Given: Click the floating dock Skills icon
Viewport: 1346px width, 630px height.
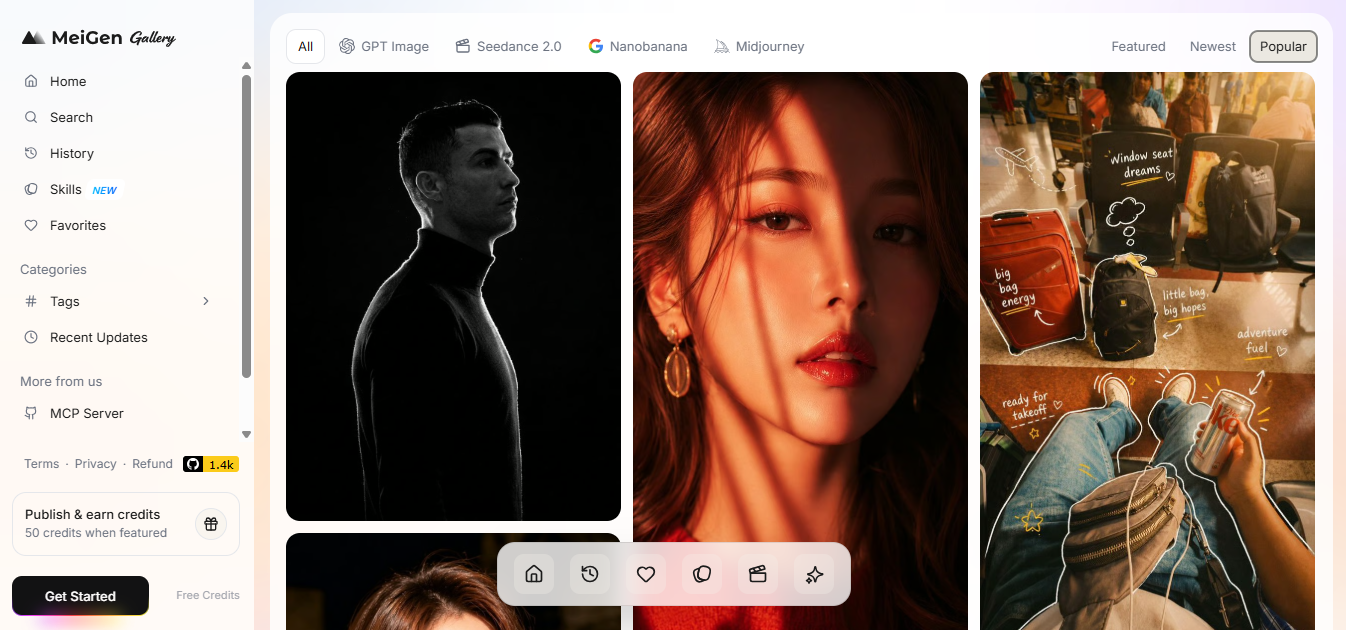Looking at the screenshot, I should 702,574.
